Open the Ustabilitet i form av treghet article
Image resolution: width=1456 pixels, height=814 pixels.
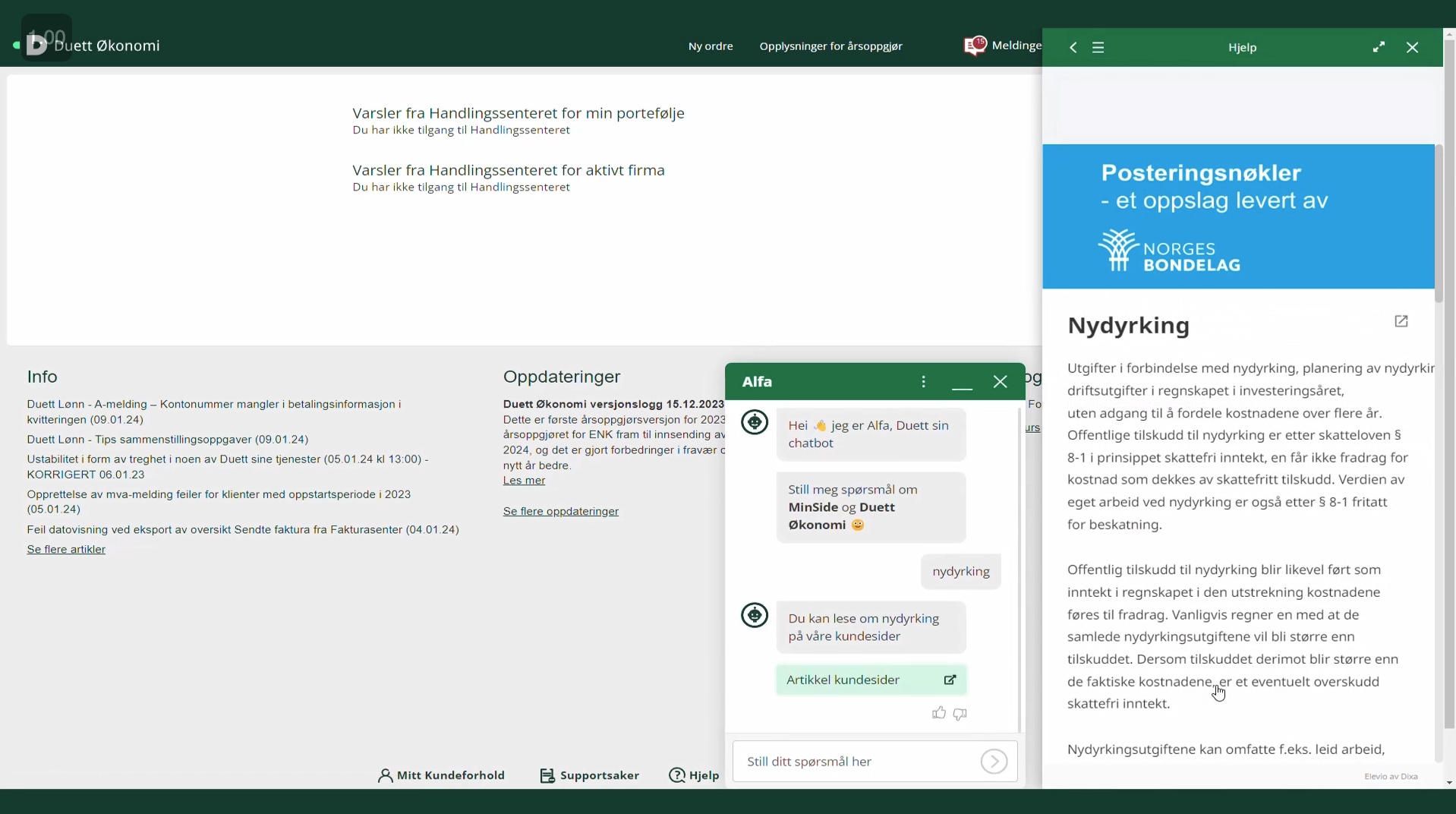coord(228,467)
